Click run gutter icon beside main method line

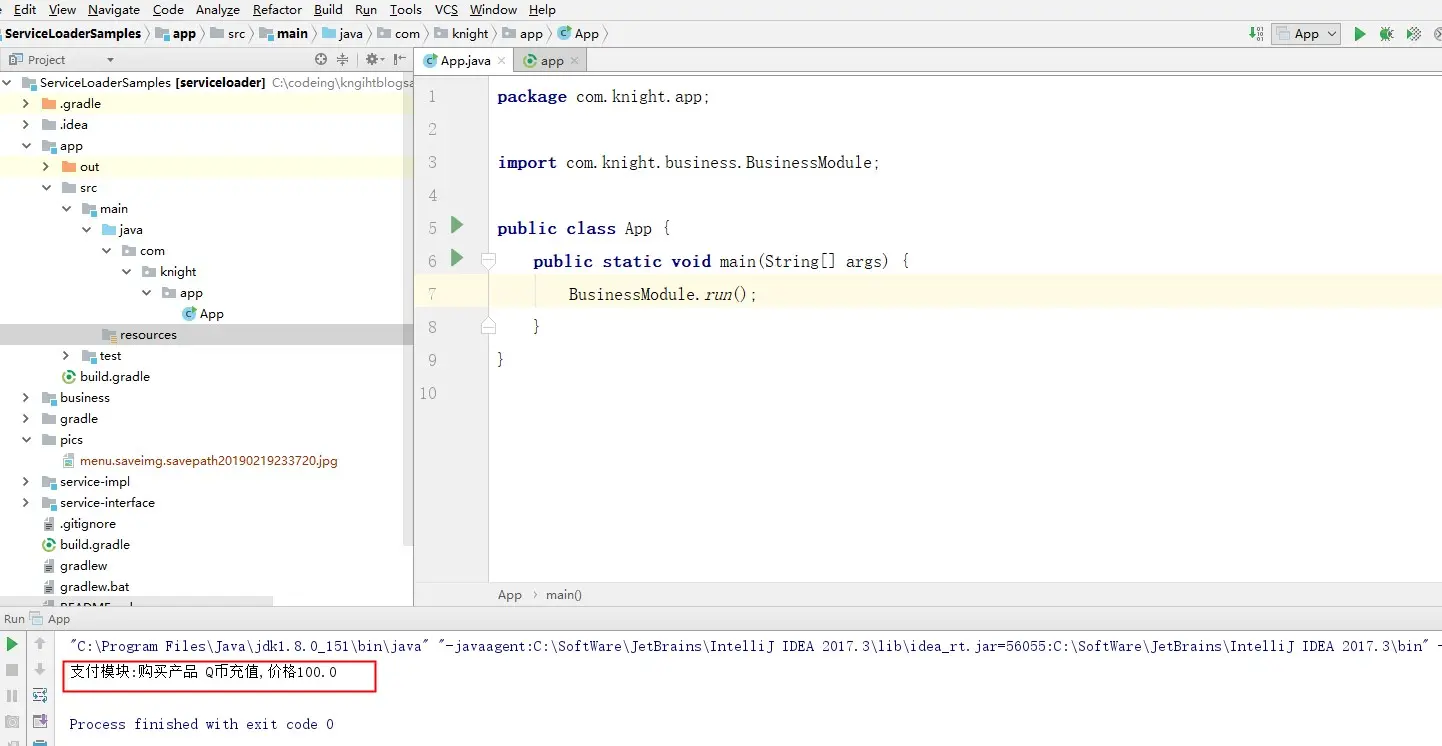(x=457, y=258)
